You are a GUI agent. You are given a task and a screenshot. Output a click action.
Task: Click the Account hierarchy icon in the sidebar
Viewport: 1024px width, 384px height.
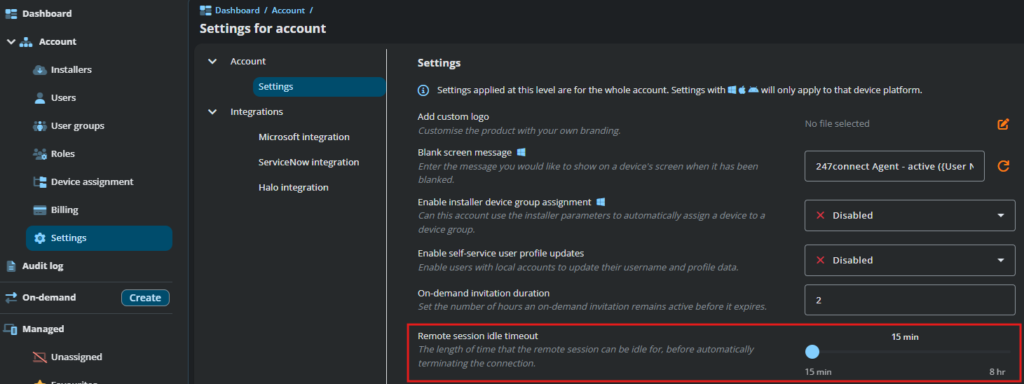pos(26,42)
